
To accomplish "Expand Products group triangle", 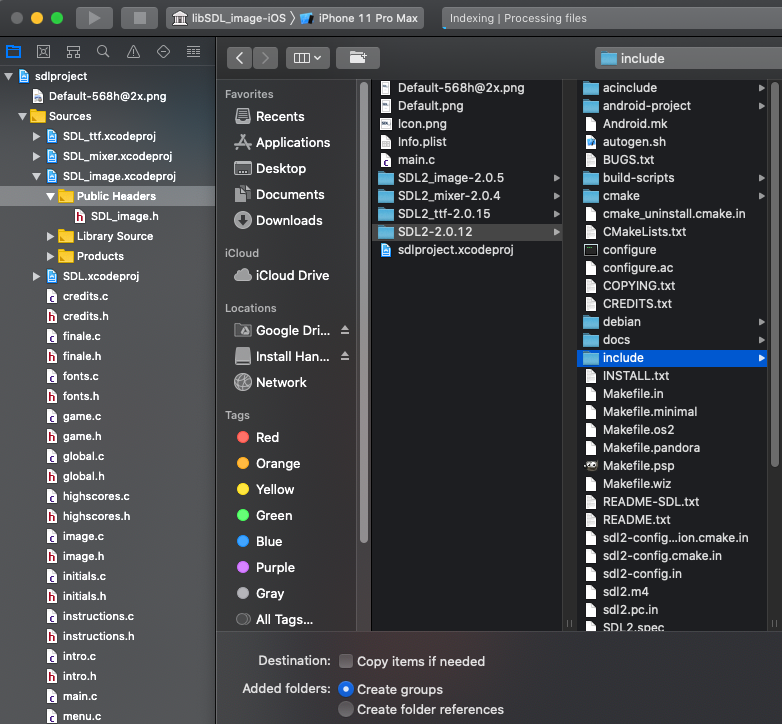I will click(50, 256).
